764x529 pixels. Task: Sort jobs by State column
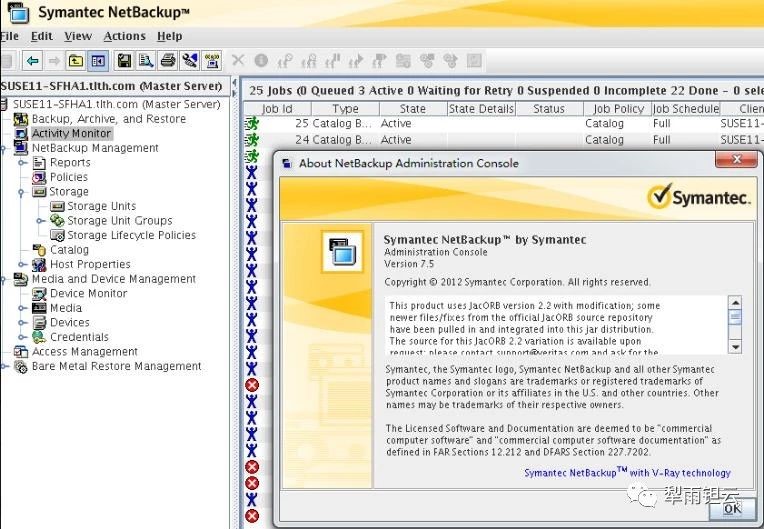tap(413, 109)
